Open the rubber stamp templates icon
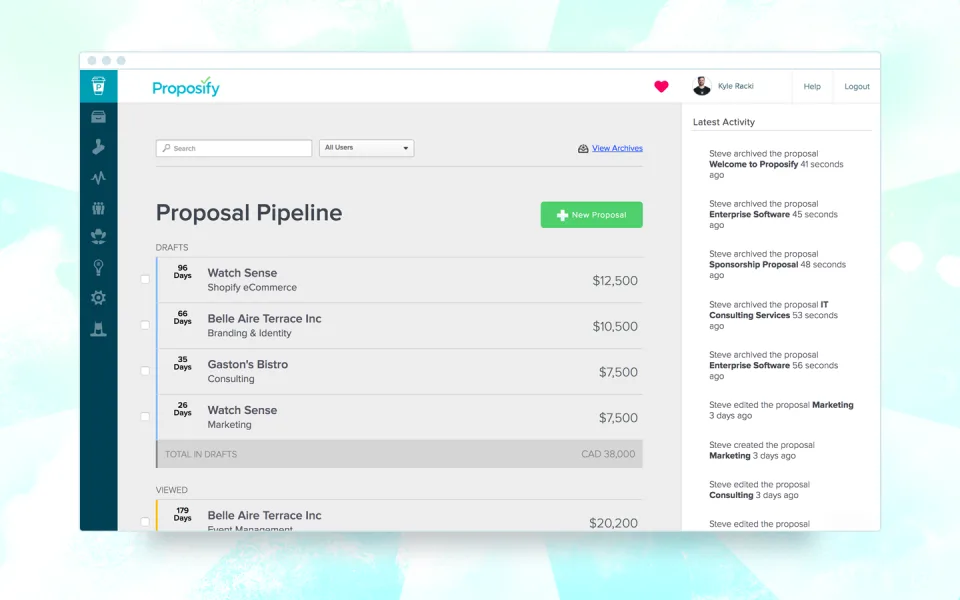960x600 pixels. coord(98,146)
